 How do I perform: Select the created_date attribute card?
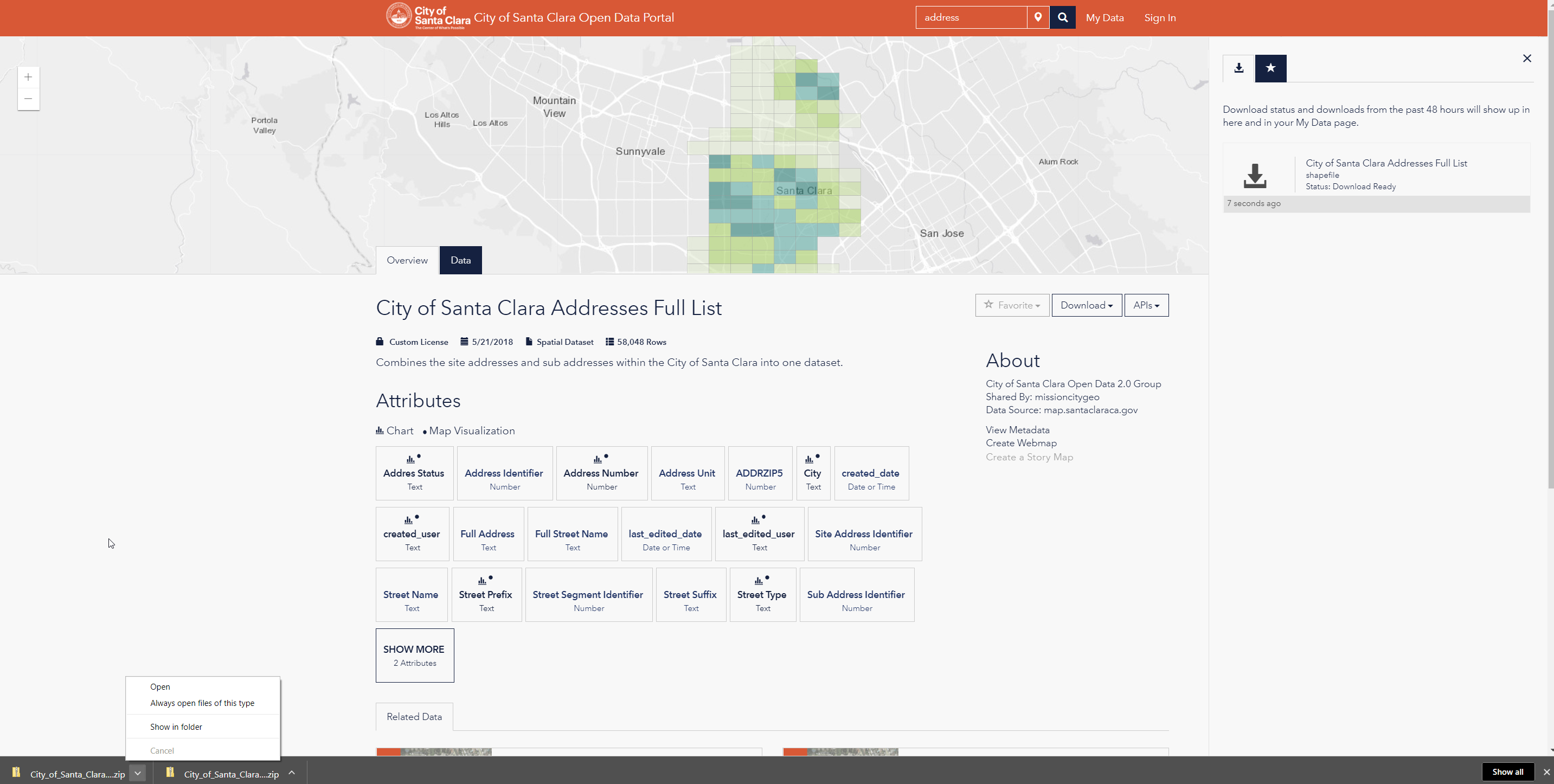[871, 473]
